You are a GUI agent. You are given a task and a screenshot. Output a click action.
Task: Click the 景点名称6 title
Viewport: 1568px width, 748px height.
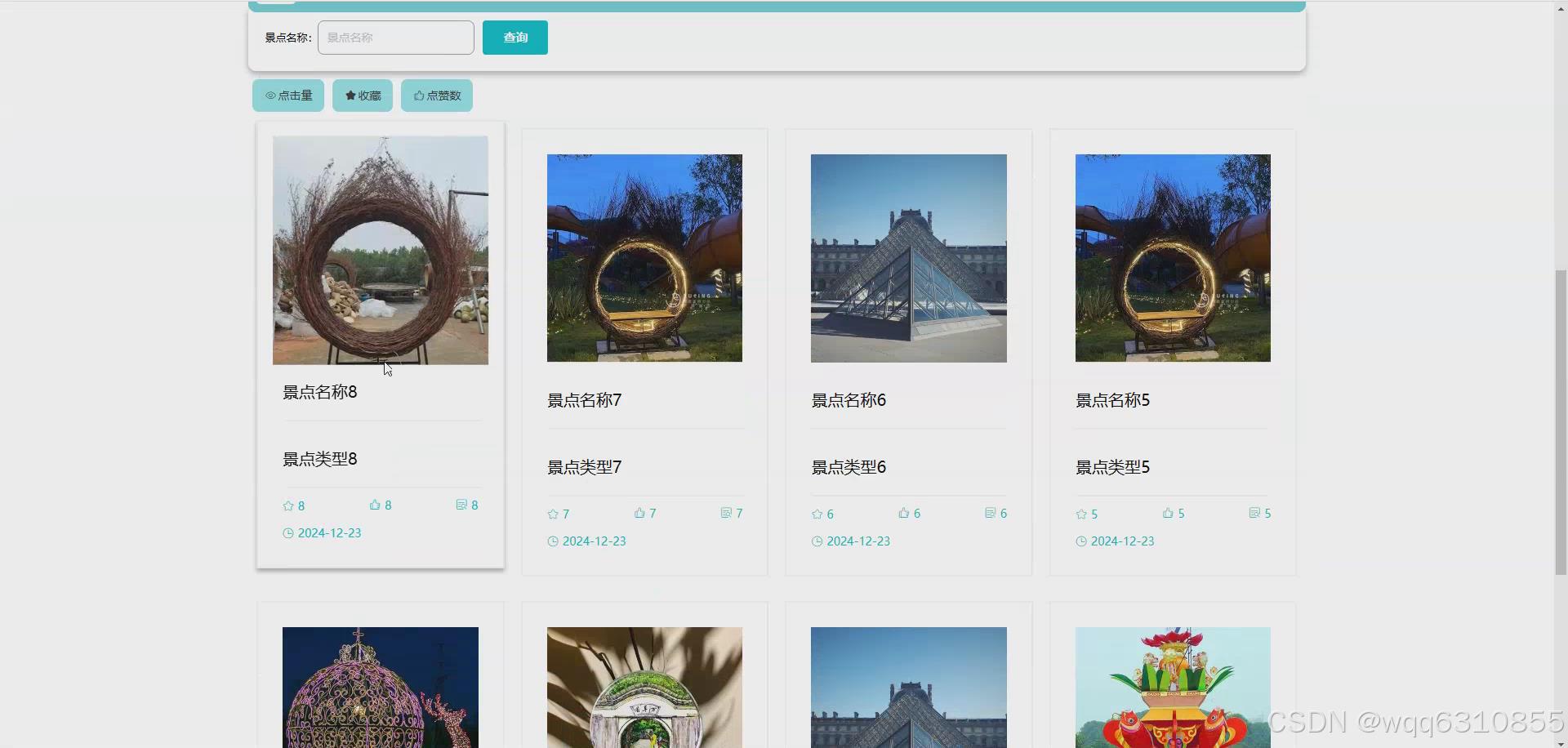click(849, 400)
